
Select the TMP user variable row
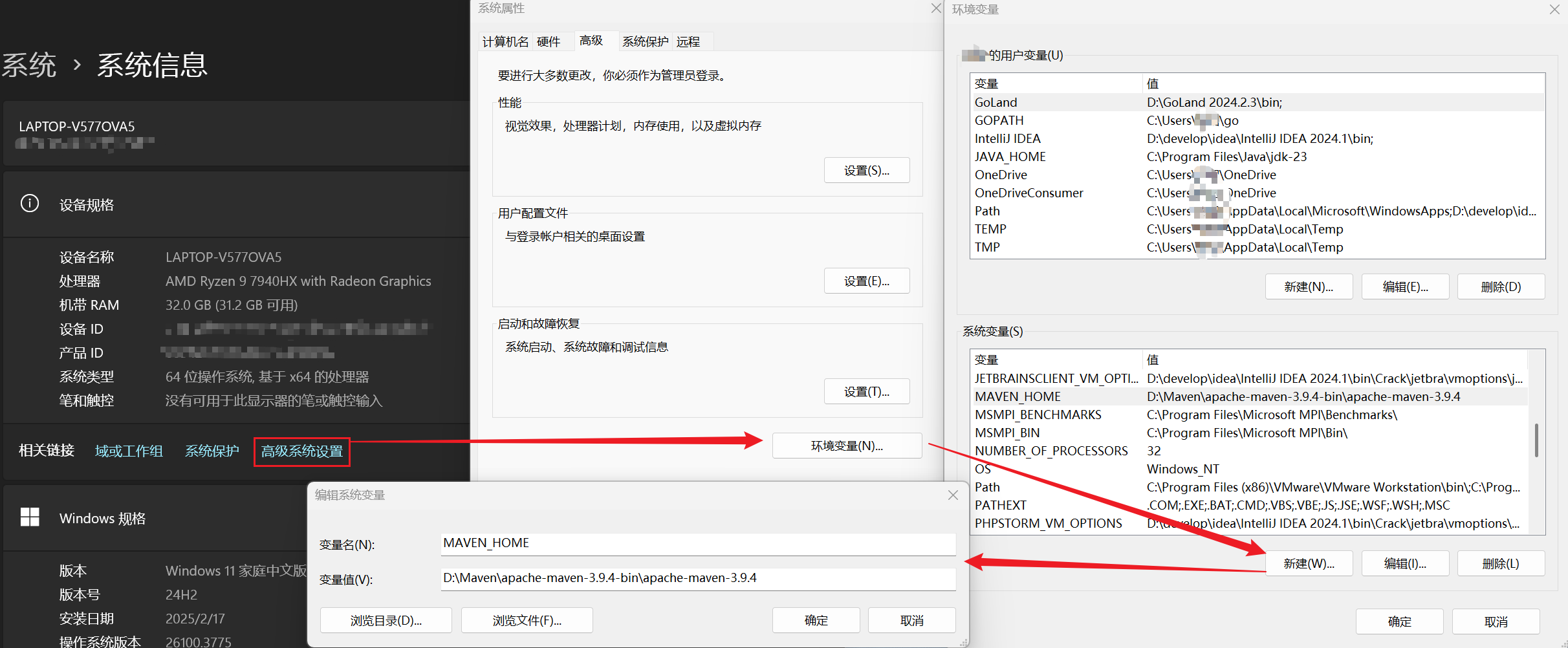coord(1257,247)
